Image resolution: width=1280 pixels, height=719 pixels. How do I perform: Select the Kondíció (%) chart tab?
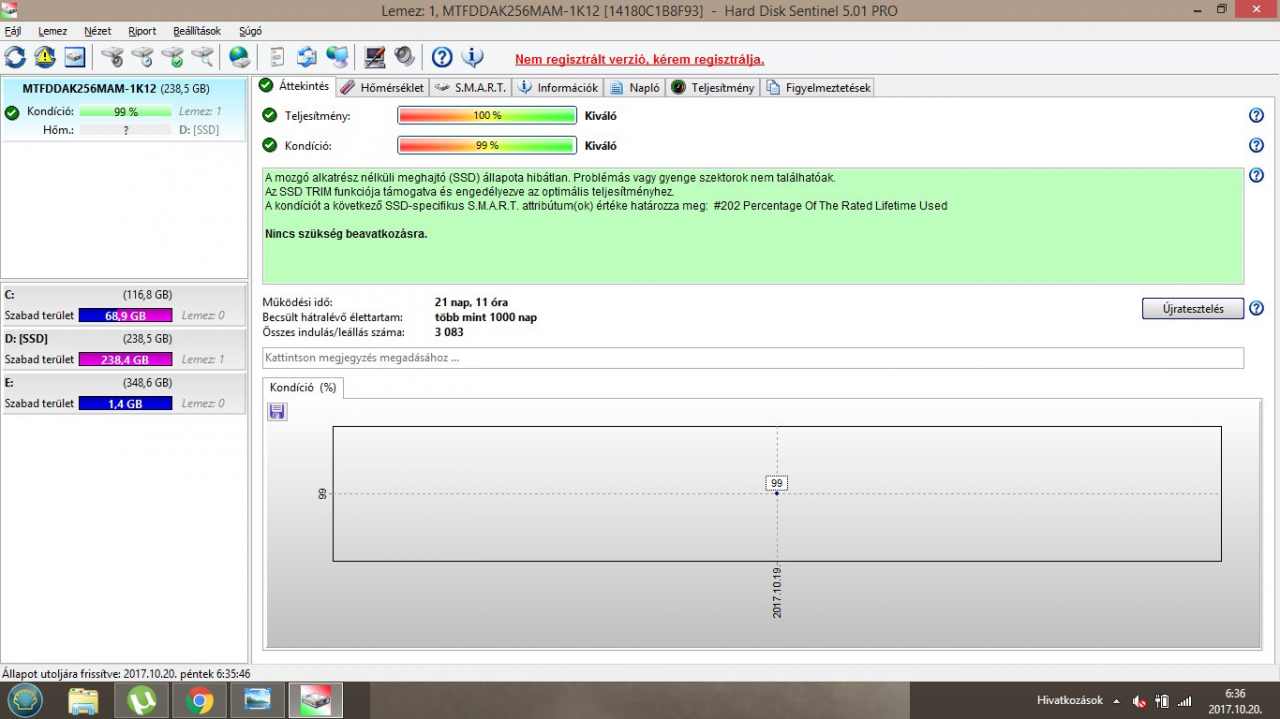click(x=303, y=387)
